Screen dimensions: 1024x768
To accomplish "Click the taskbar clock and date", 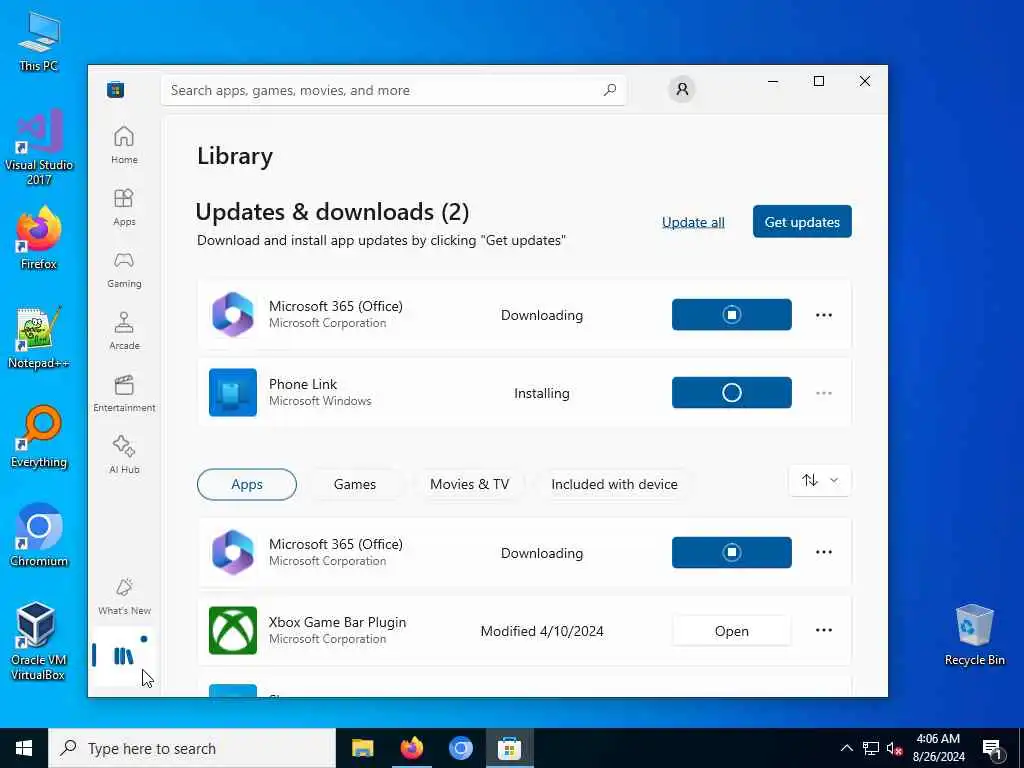I will tap(938, 748).
